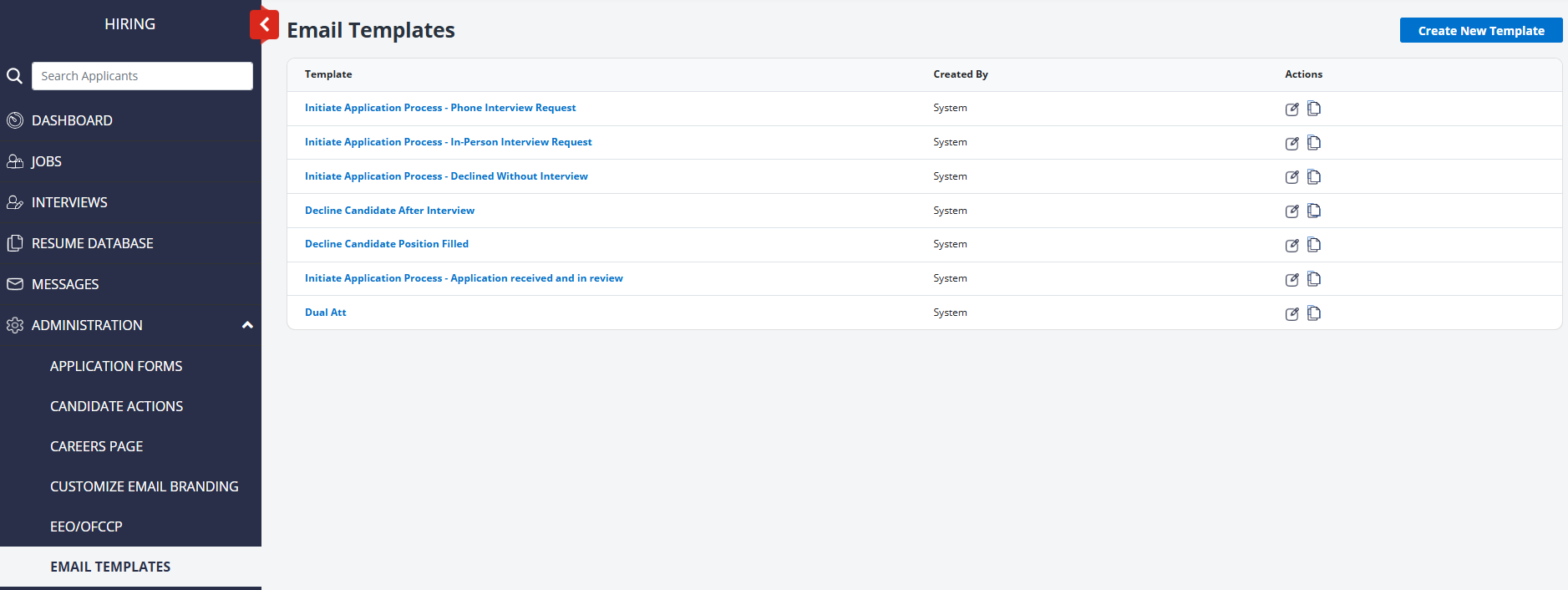This screenshot has height=590, width=1568.
Task: Click copy icon for Phone Interview Request template
Action: tap(1314, 109)
